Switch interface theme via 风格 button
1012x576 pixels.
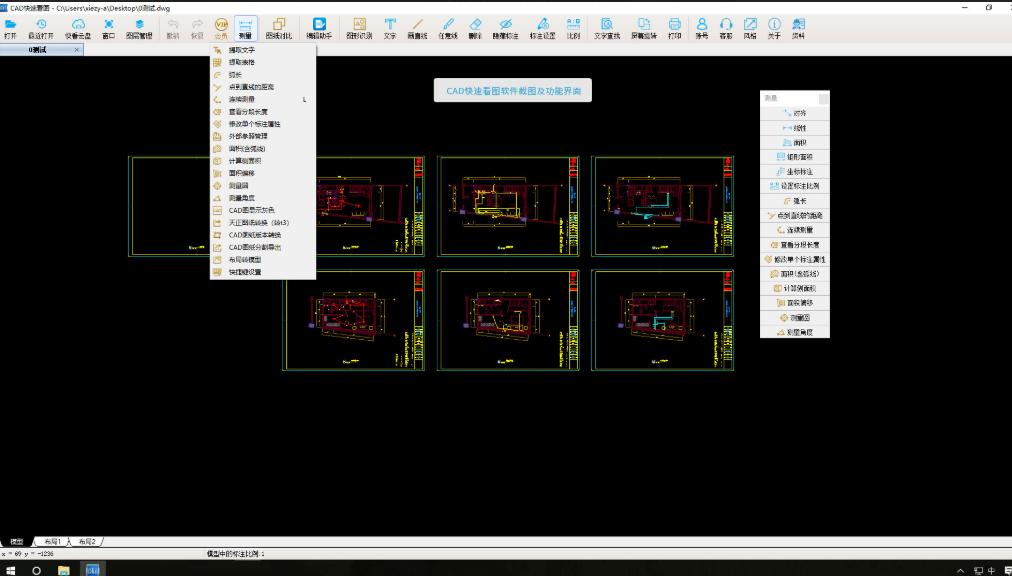[x=751, y=27]
